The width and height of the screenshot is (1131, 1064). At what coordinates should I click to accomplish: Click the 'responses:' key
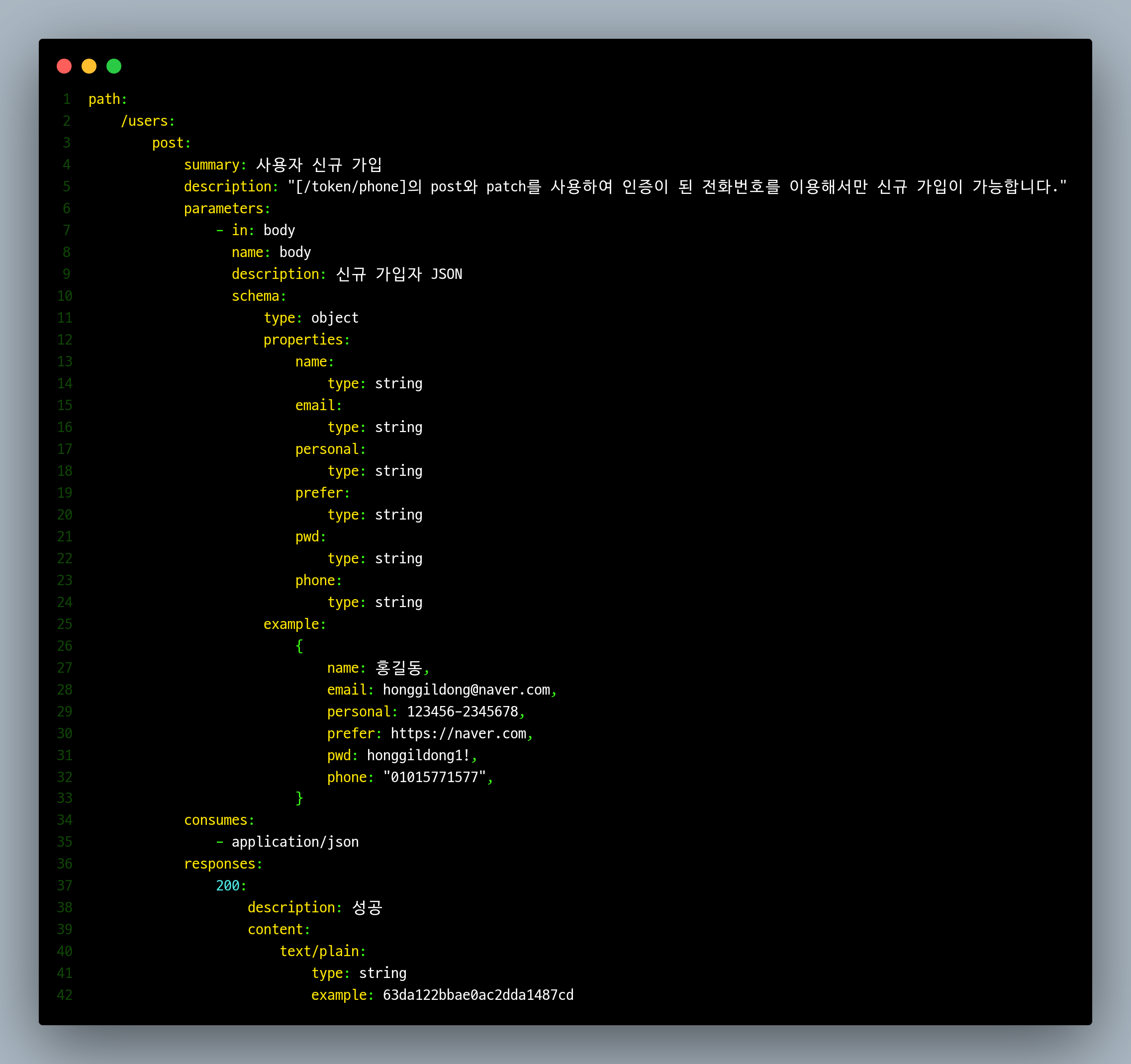(223, 864)
